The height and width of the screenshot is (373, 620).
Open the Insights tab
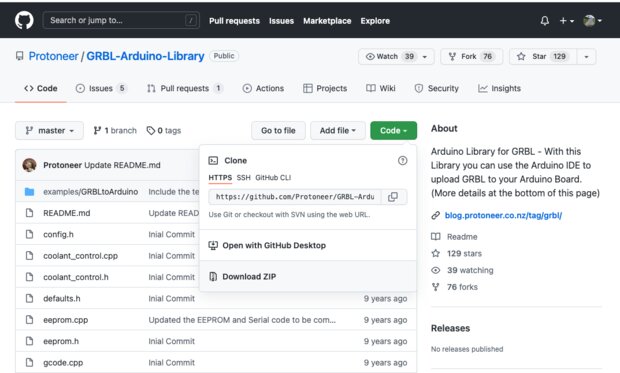[x=499, y=88]
